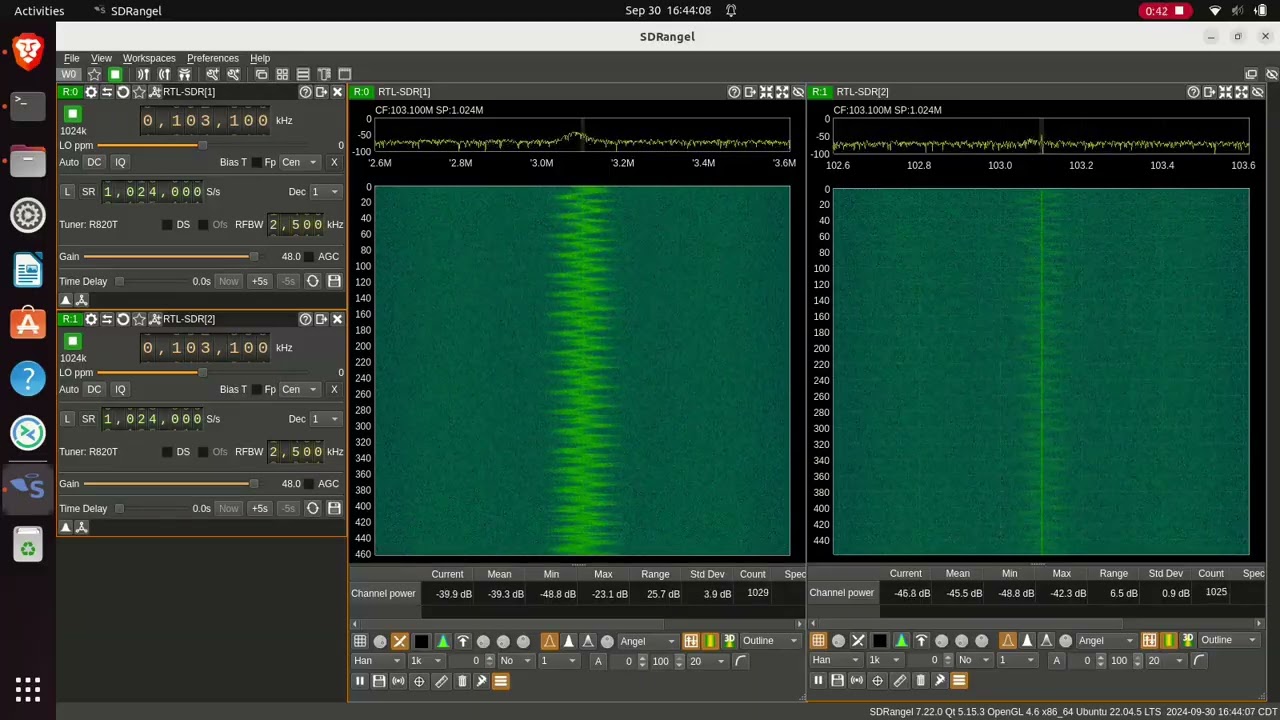Open the help icon in RTL-SDR[1] device panel

click(305, 92)
